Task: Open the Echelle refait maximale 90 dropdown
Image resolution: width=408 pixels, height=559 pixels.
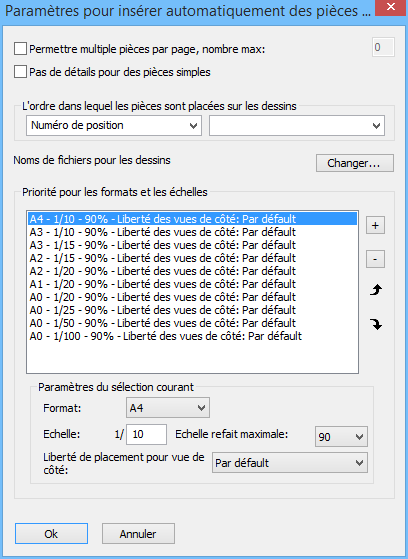Action: (341, 436)
